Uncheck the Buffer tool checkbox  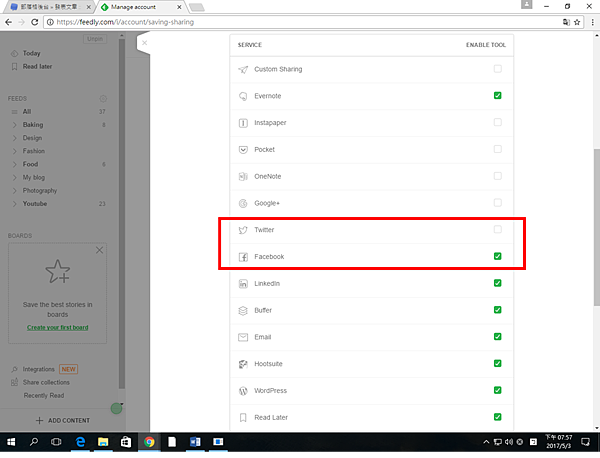[497, 310]
